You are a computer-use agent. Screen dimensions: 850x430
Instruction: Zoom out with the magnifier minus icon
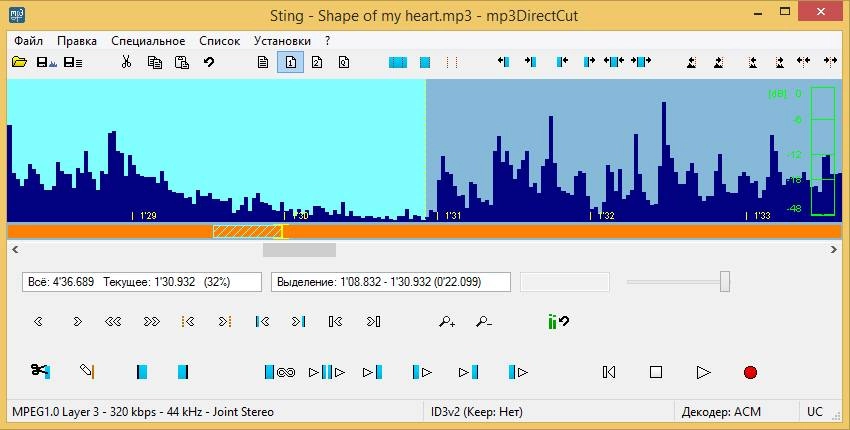[484, 322]
